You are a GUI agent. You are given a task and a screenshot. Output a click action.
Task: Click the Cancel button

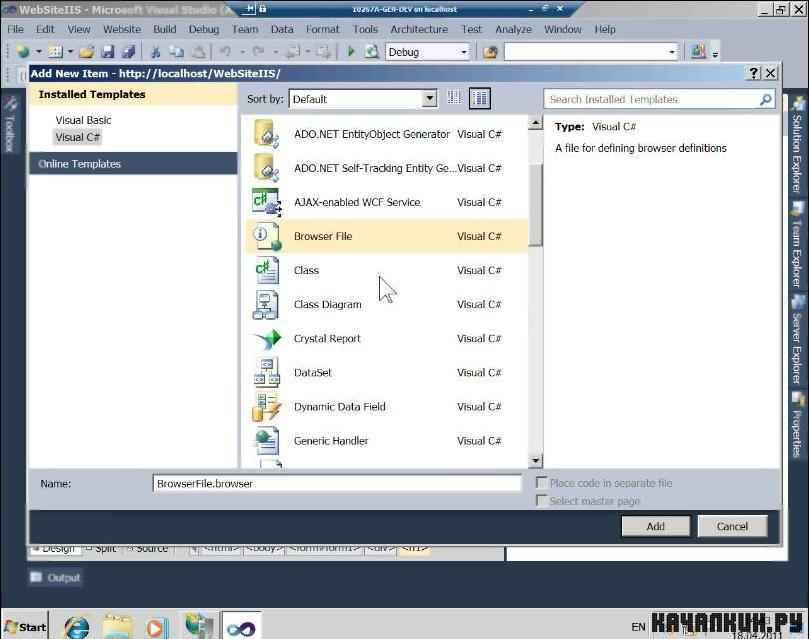pyautogui.click(x=732, y=526)
